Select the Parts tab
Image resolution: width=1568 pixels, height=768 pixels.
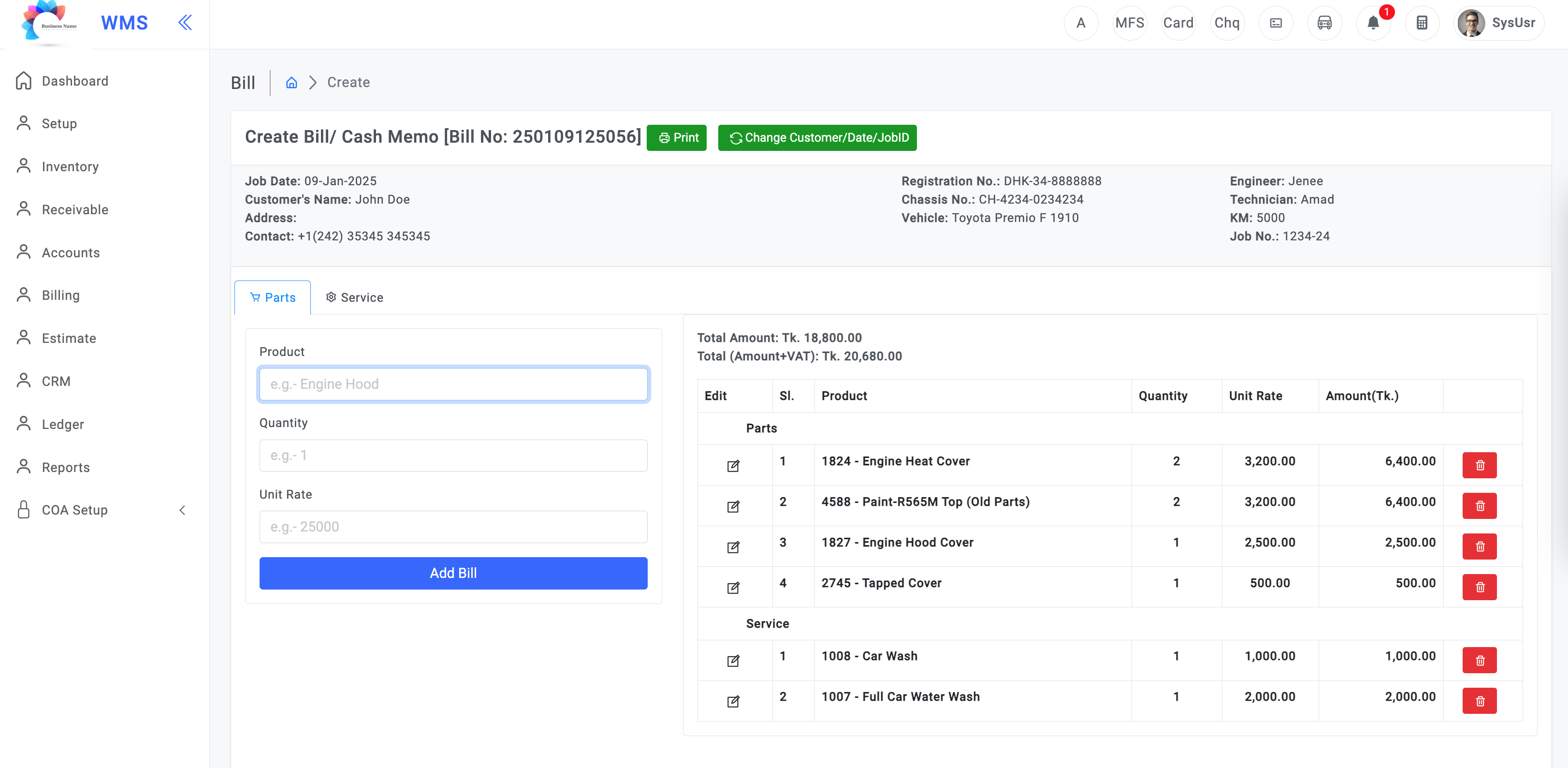tap(273, 297)
